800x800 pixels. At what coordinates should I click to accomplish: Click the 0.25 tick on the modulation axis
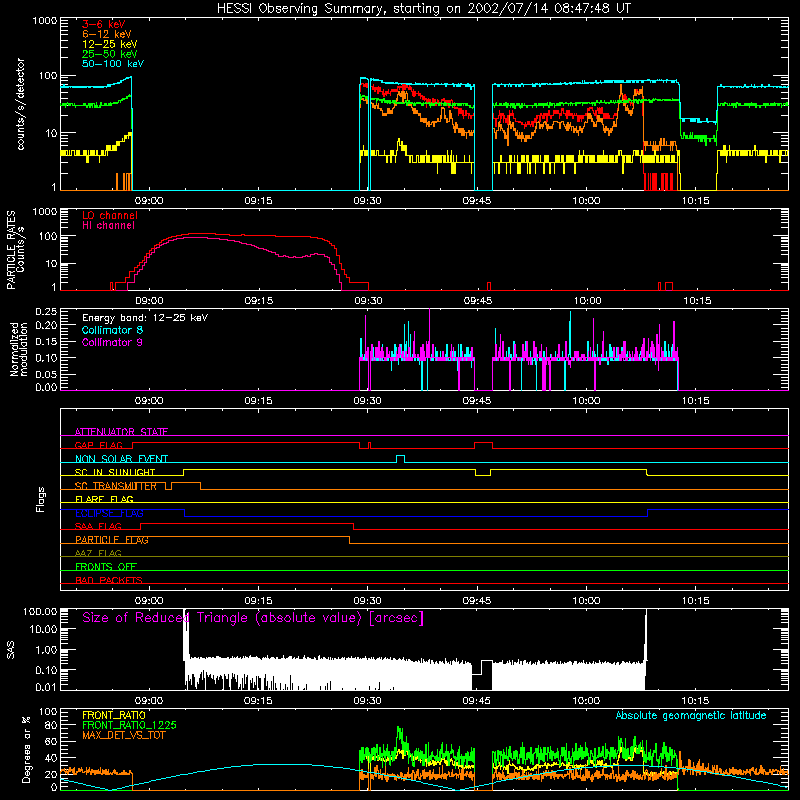point(46,311)
